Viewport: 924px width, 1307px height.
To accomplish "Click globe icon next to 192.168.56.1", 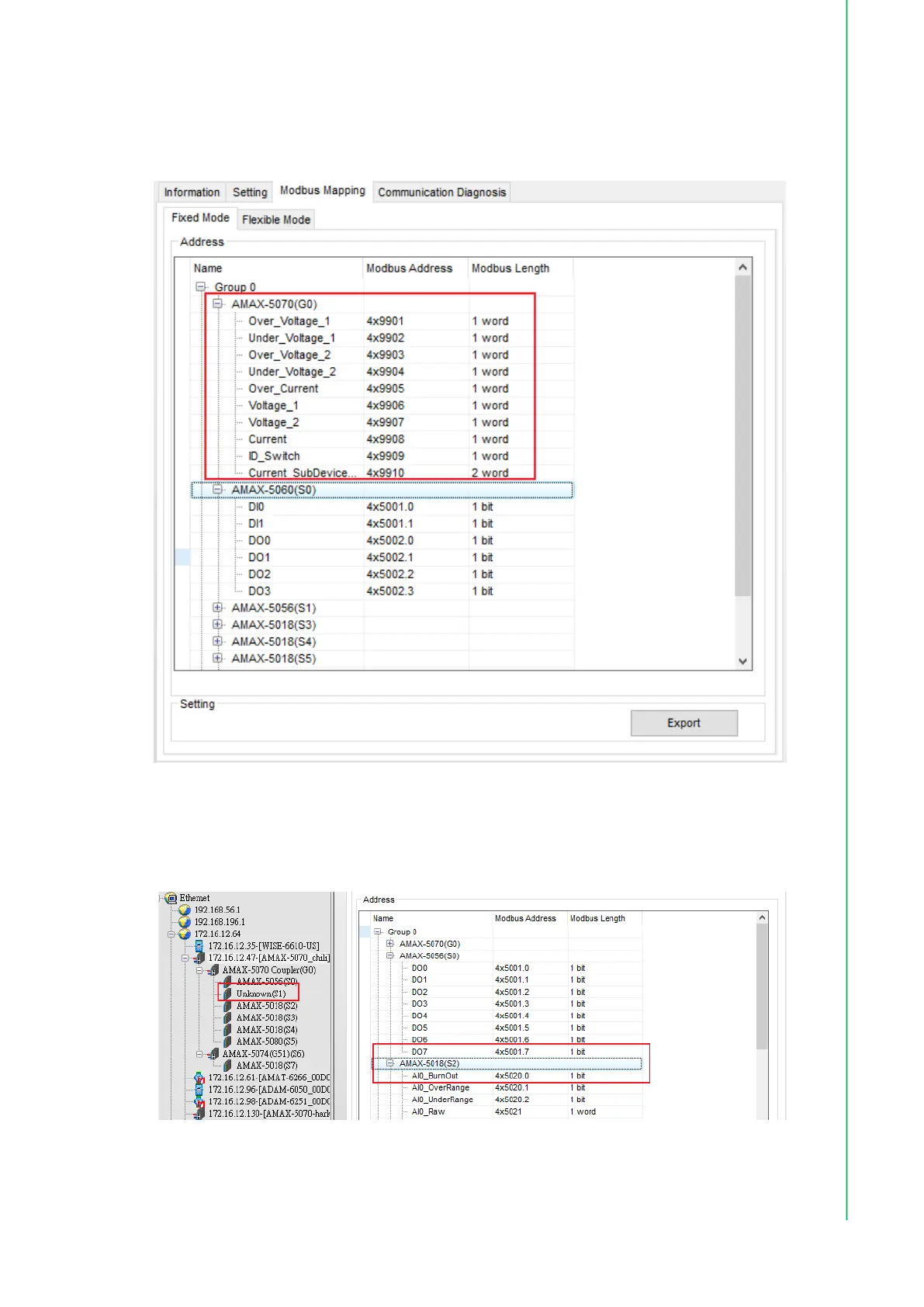I will (x=185, y=910).
